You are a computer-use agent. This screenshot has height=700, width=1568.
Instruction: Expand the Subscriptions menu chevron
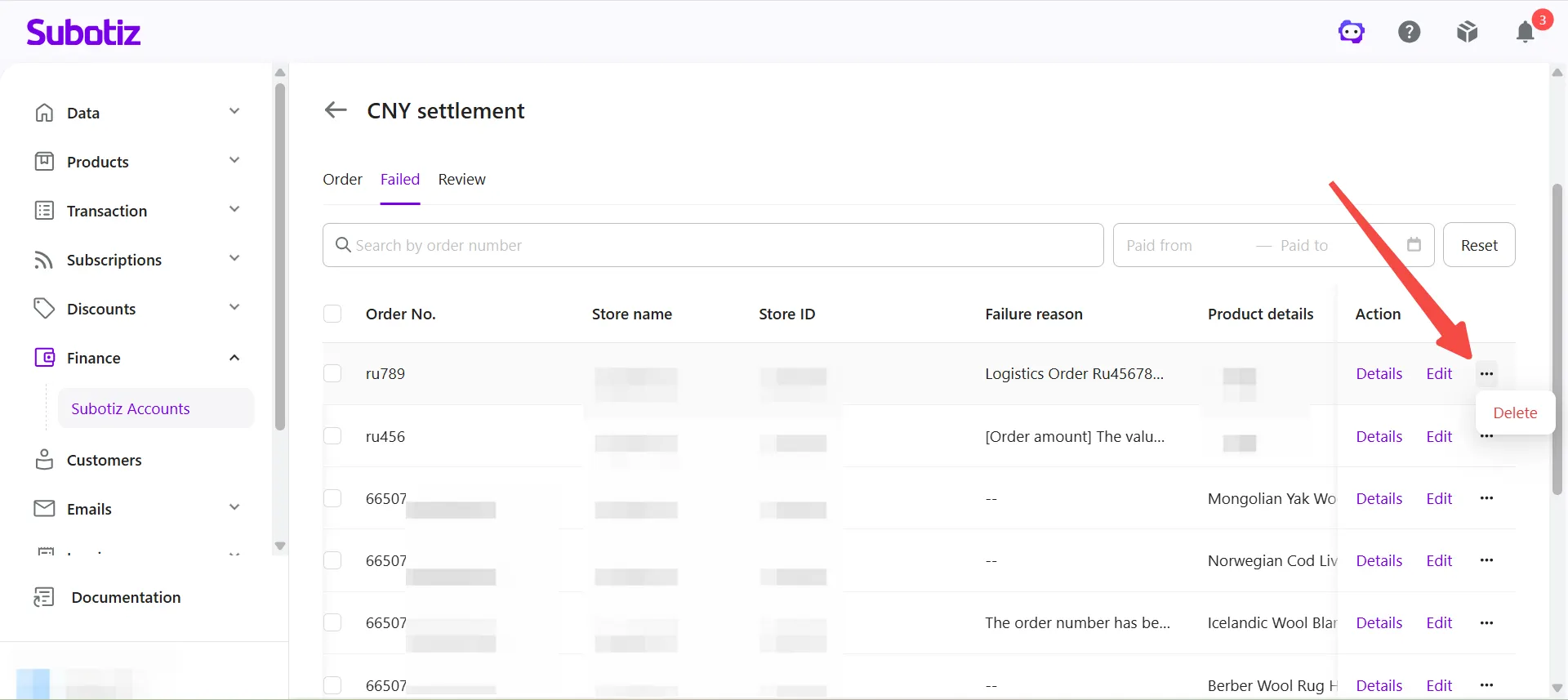234,258
